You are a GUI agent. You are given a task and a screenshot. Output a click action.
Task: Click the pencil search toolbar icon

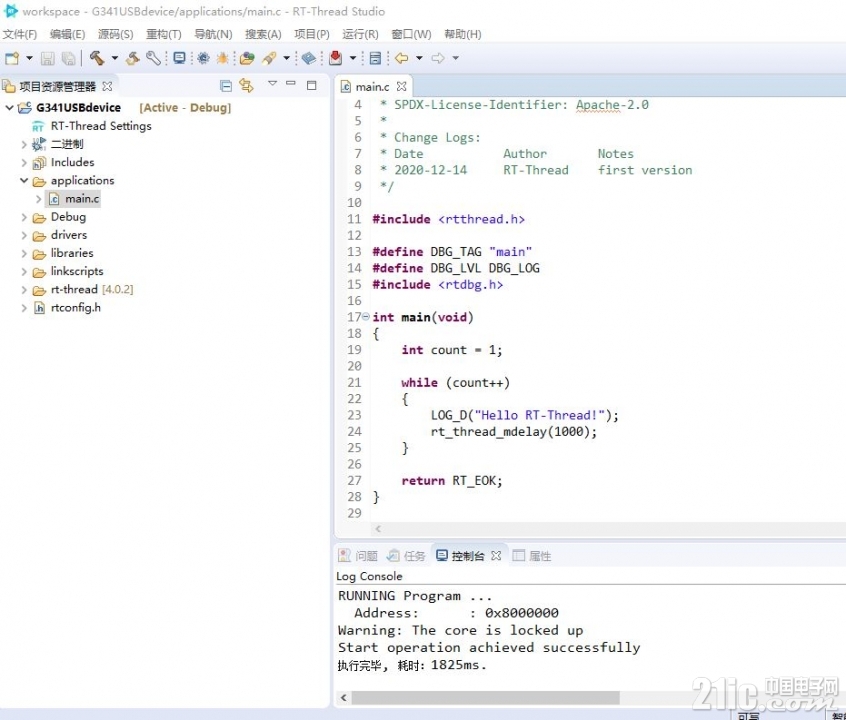[x=269, y=58]
